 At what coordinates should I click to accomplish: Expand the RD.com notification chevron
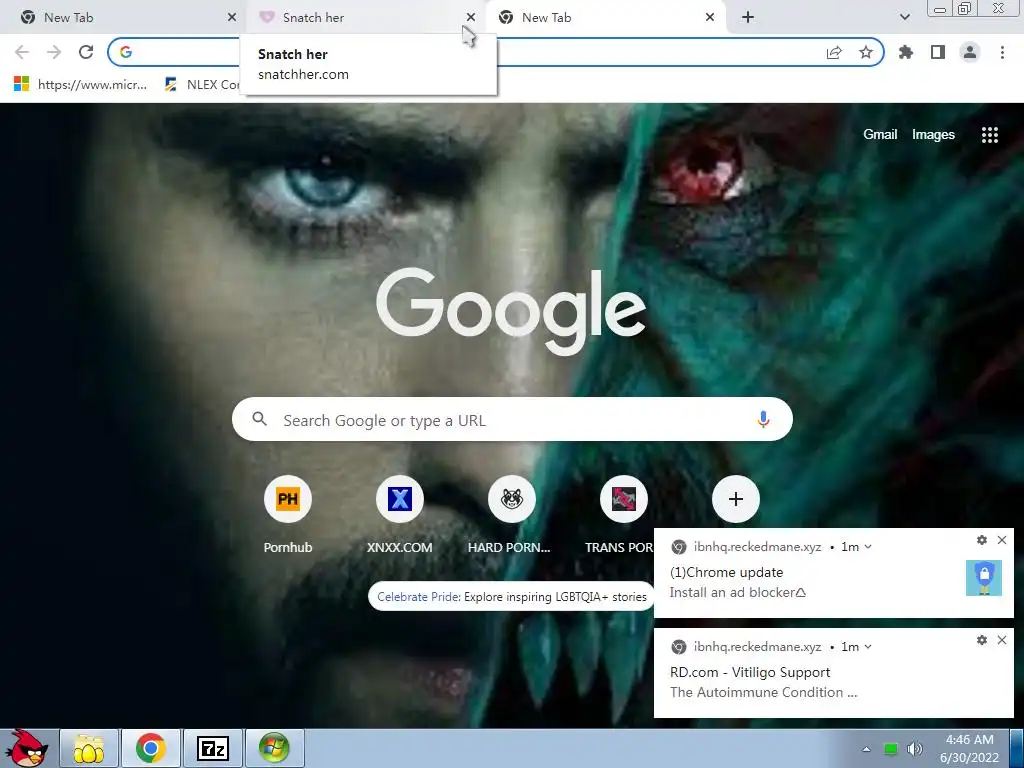point(868,647)
